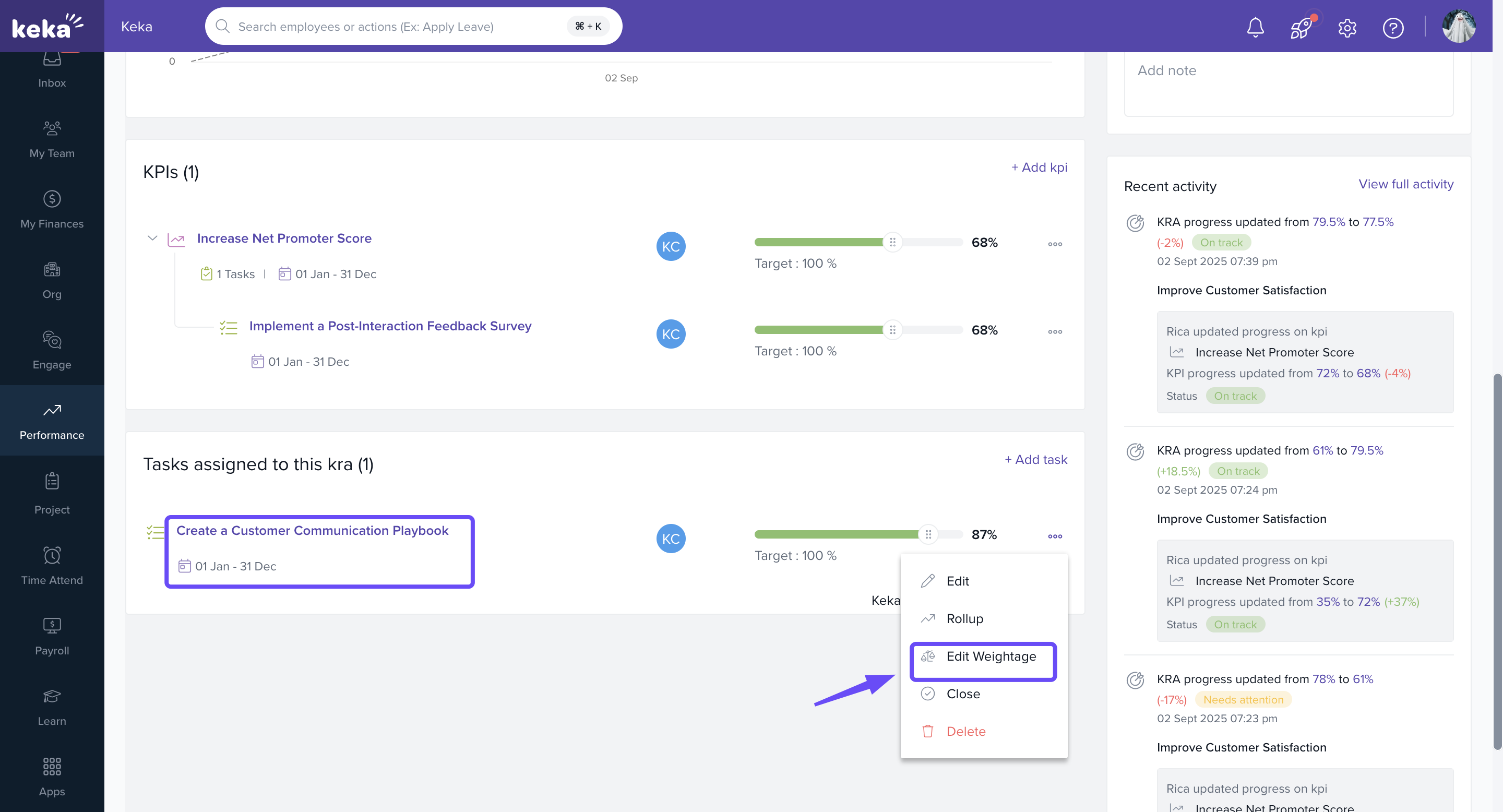Open more options for Customer Communication Playbook task
Image resolution: width=1503 pixels, height=812 pixels.
pyautogui.click(x=1054, y=536)
